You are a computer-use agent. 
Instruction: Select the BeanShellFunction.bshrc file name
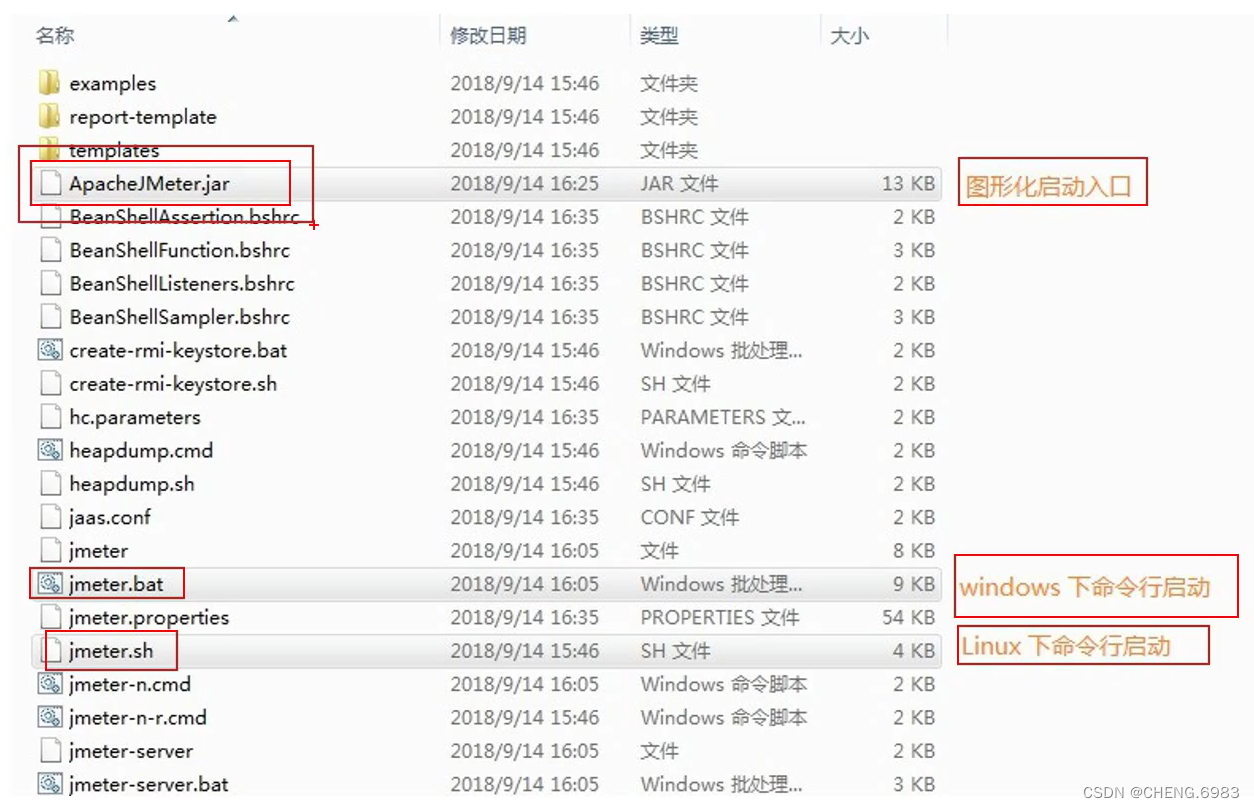coord(180,250)
